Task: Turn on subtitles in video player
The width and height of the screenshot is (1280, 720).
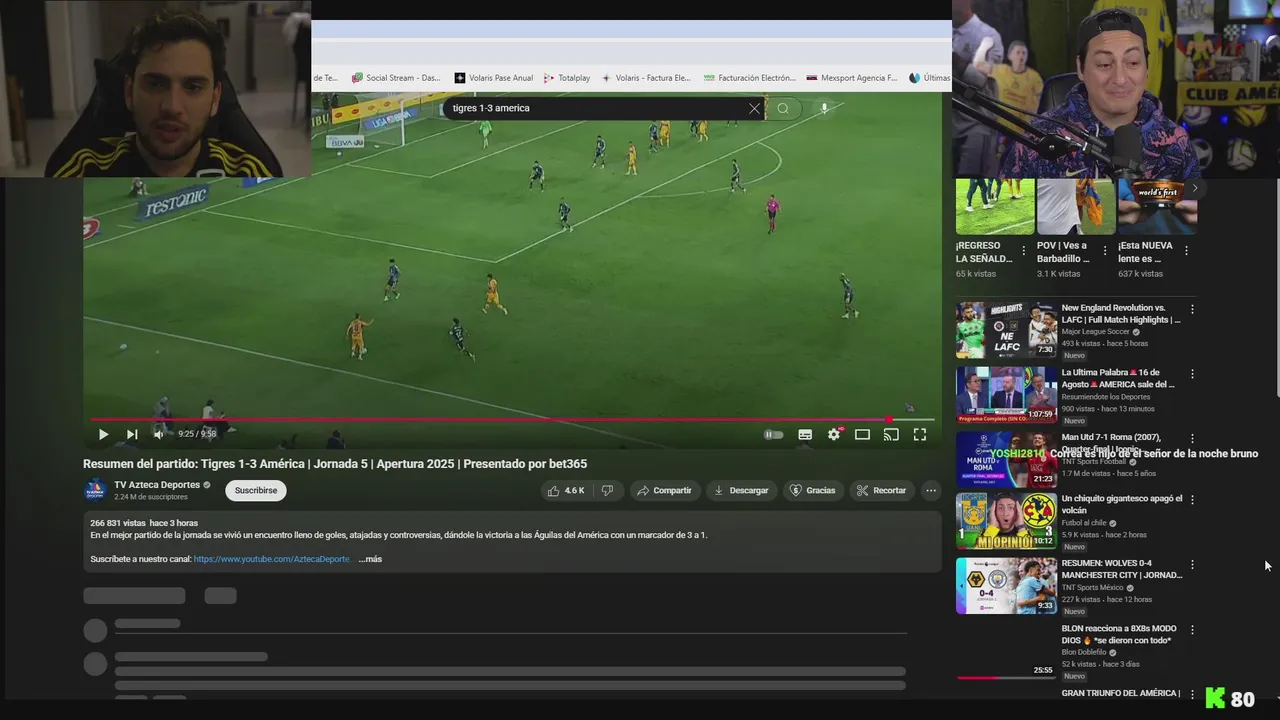Action: coord(805,434)
